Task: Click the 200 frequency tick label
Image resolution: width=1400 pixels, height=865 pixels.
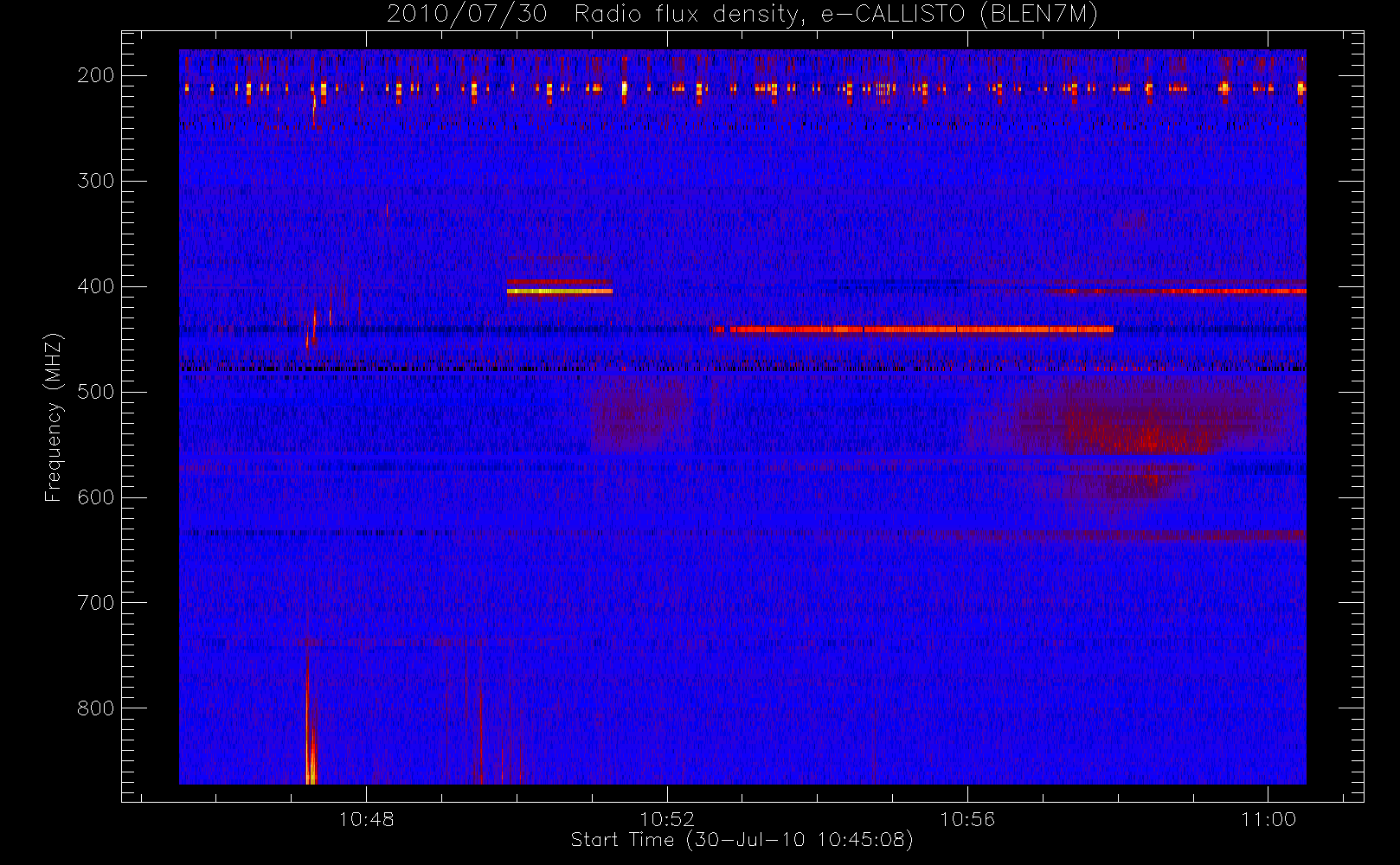Action: pos(96,75)
